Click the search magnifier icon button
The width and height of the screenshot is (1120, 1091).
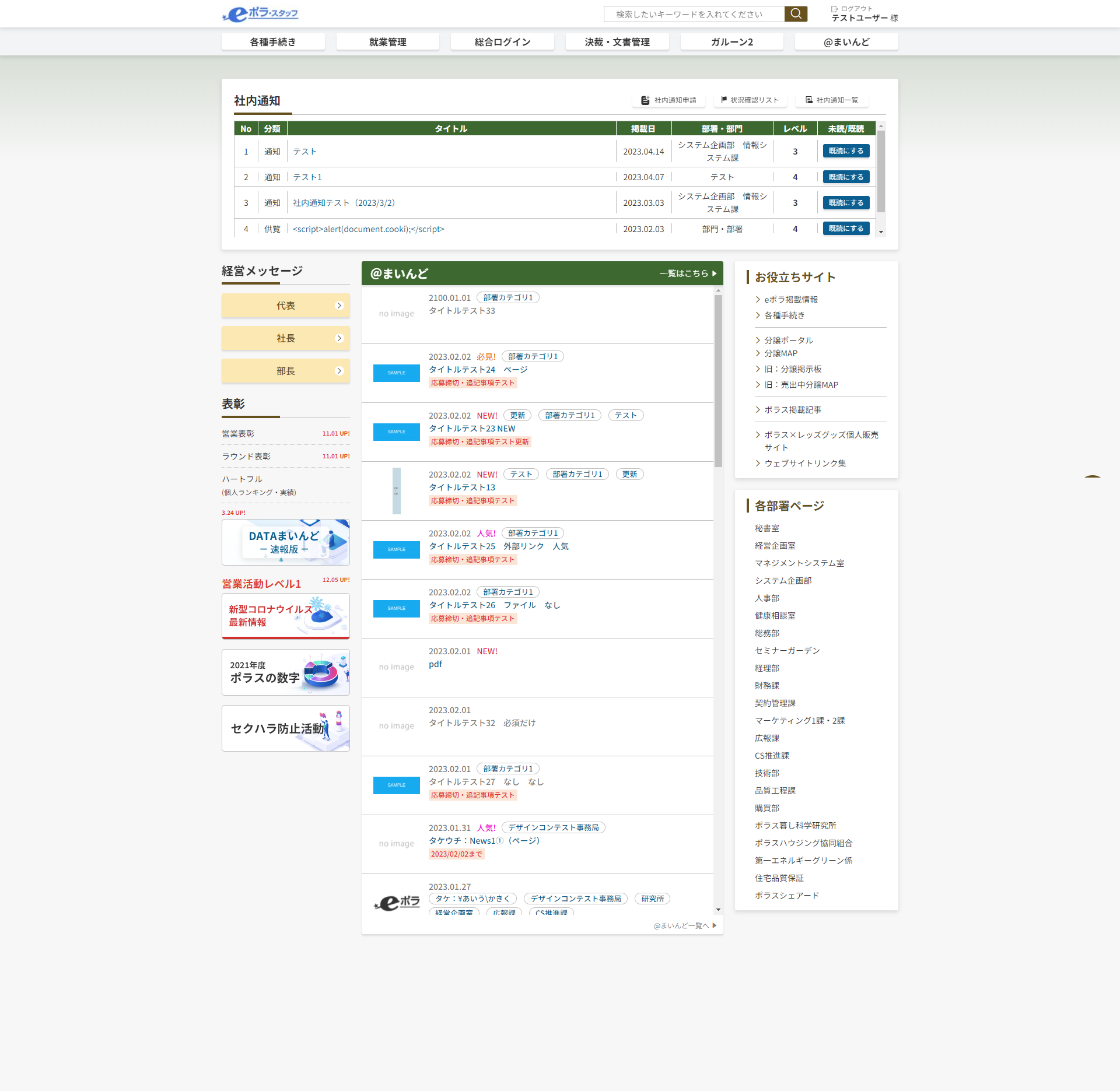[796, 14]
